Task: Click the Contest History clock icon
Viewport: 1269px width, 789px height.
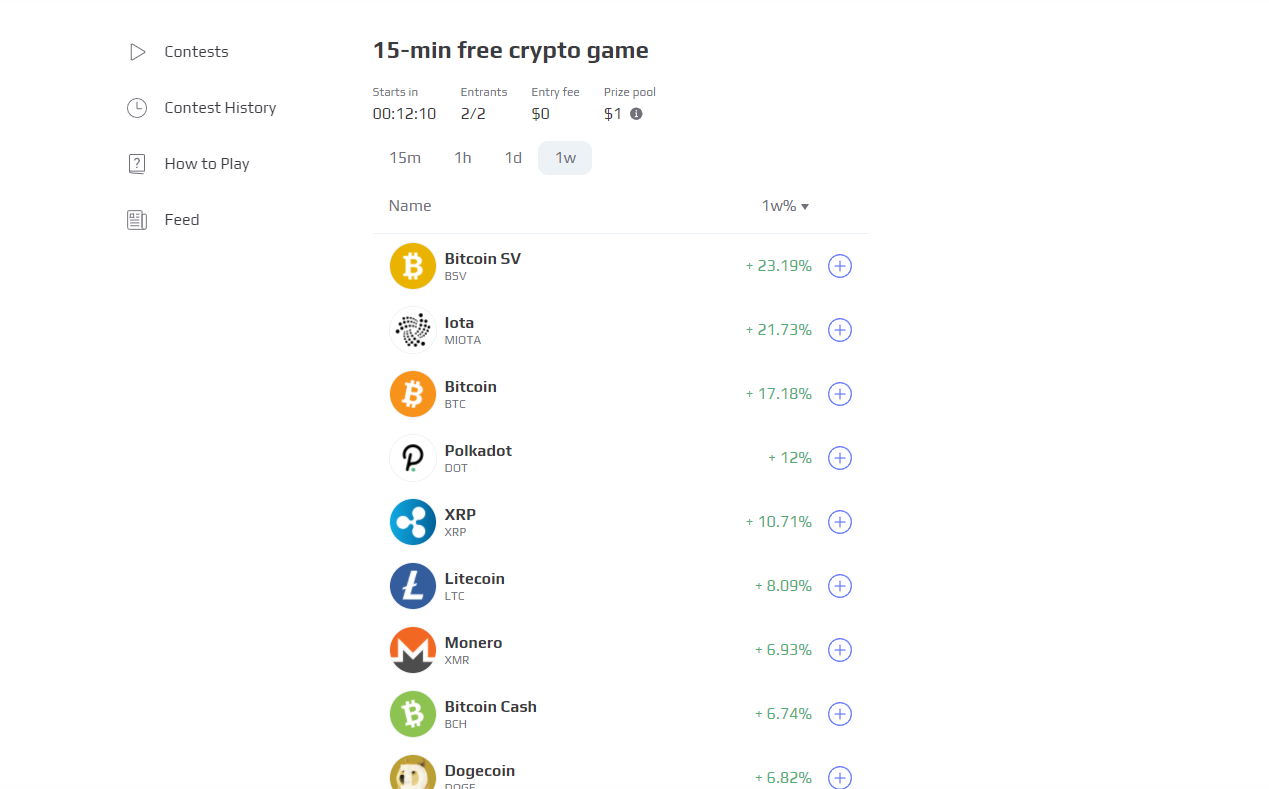Action: click(137, 108)
